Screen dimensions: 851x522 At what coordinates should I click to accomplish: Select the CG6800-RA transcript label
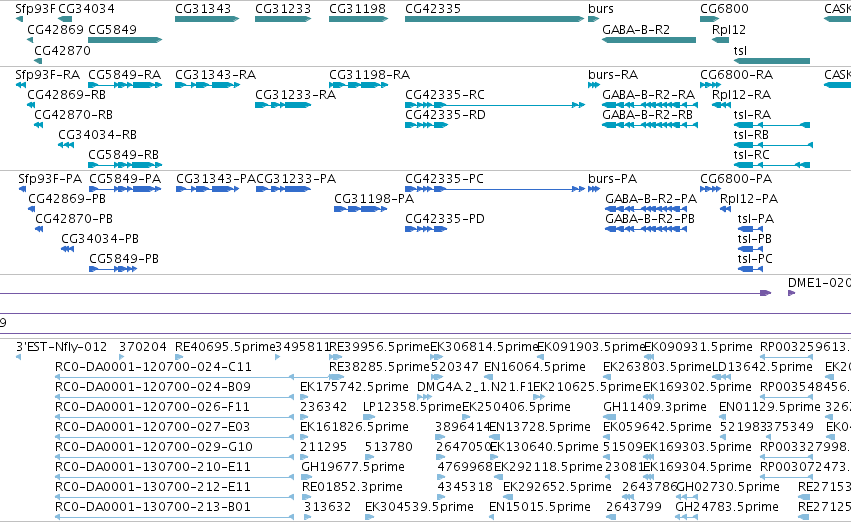coord(736,74)
